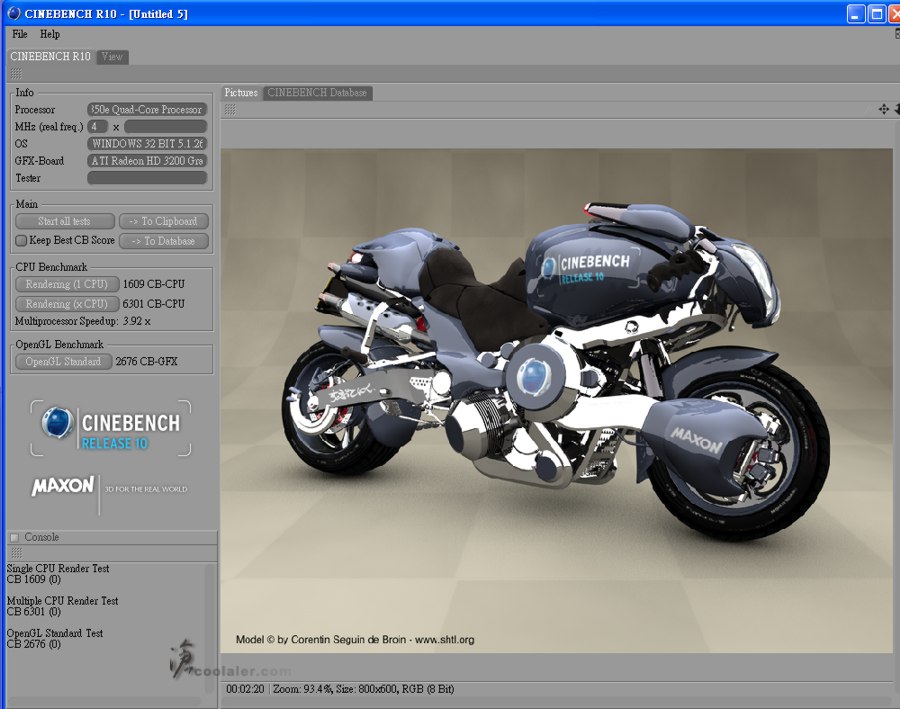Viewport: 900px width, 709px height.
Task: Click the "1609 CB-CPU" score text
Action: tap(154, 284)
